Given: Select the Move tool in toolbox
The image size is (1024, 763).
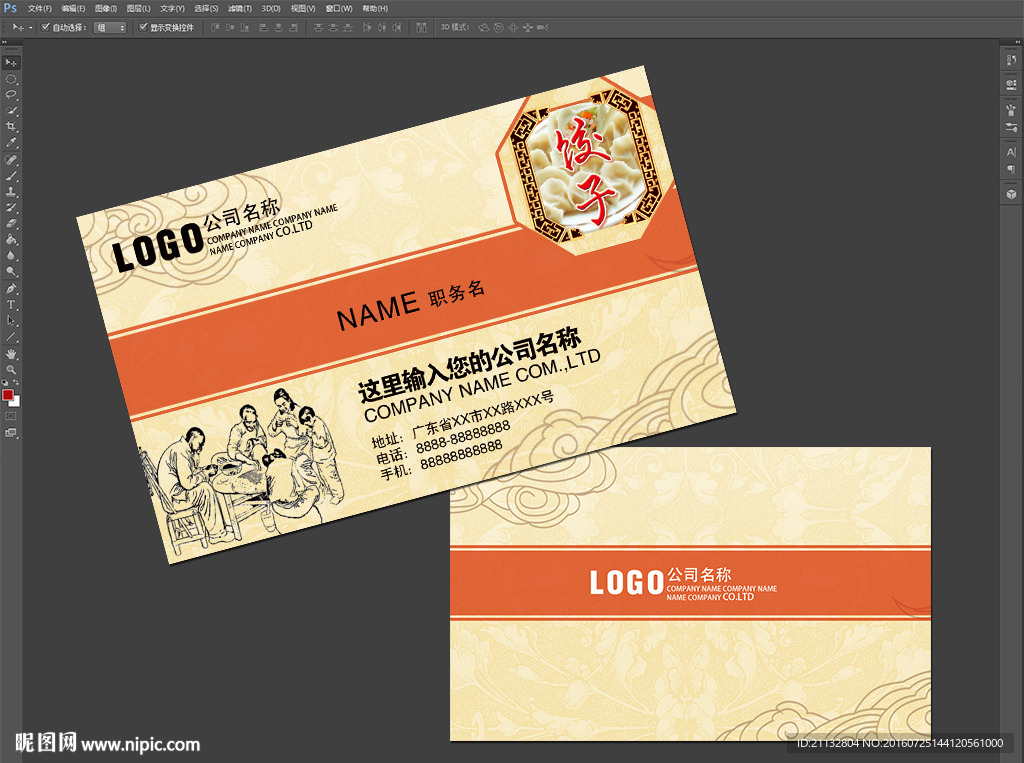Looking at the screenshot, I should 11,63.
